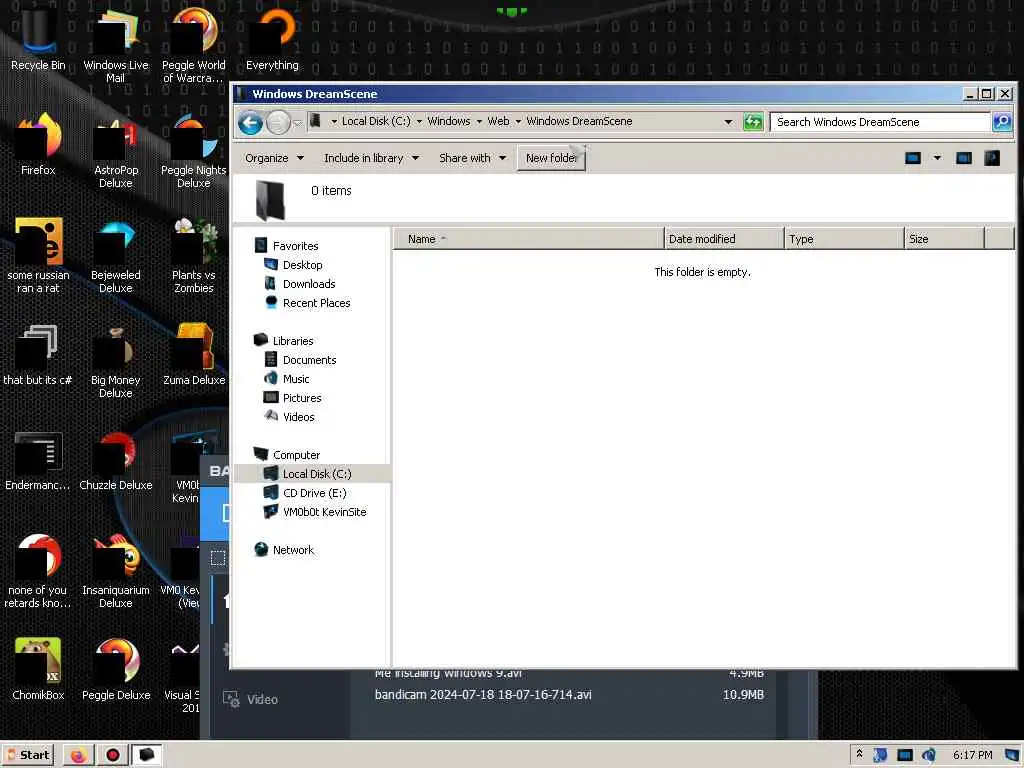
Task: Open Peggle World of Warcraft shortcut
Action: pos(193,45)
